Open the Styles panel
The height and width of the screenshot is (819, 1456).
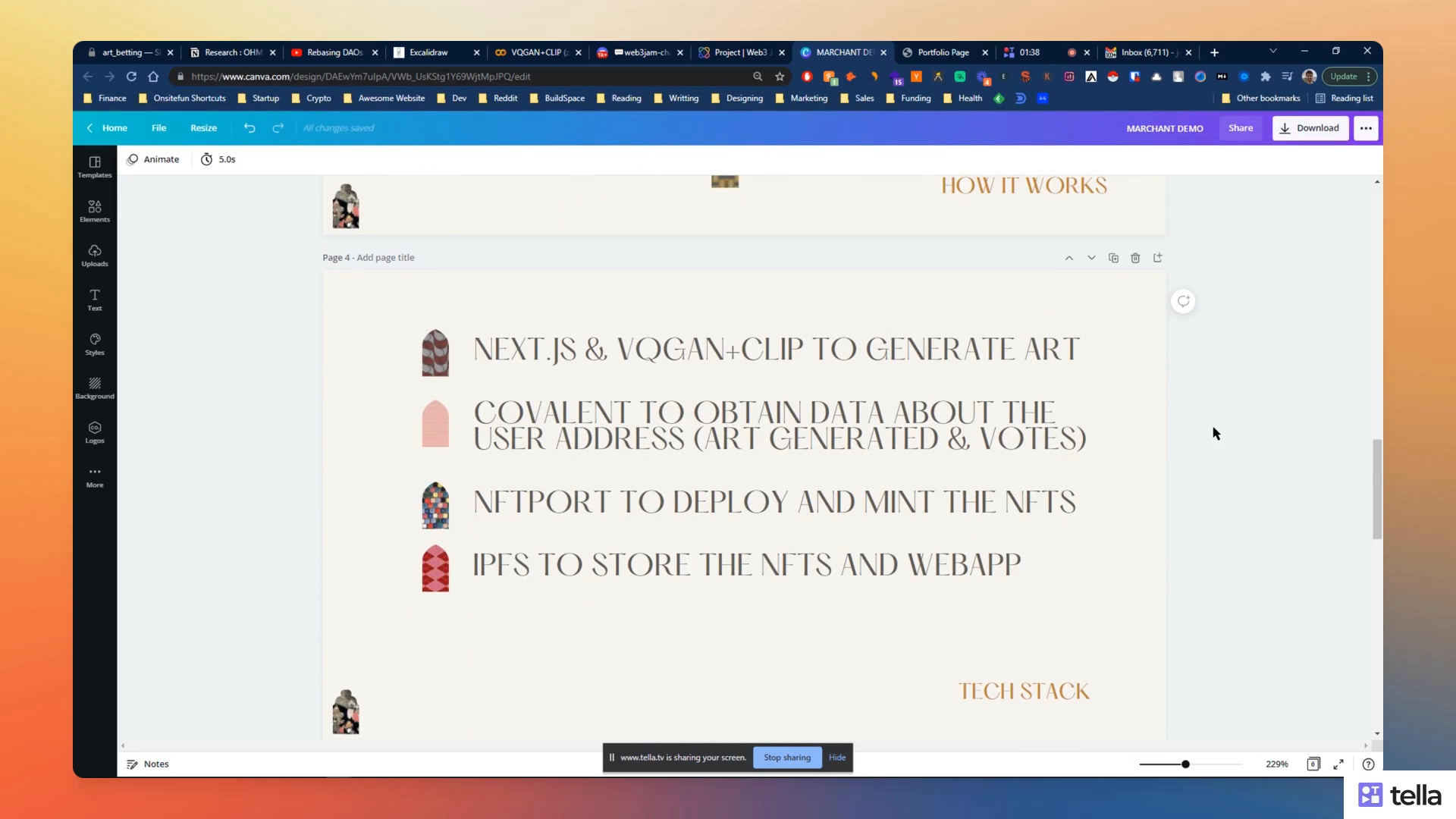[x=95, y=344]
